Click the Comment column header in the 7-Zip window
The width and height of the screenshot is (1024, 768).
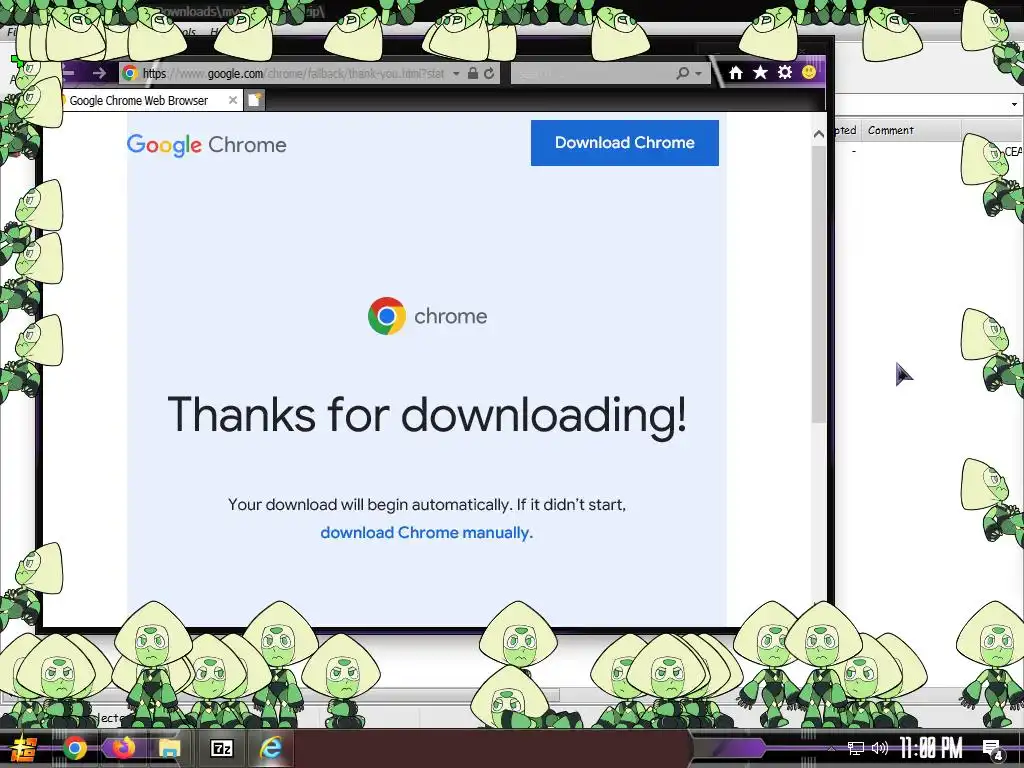click(x=911, y=131)
